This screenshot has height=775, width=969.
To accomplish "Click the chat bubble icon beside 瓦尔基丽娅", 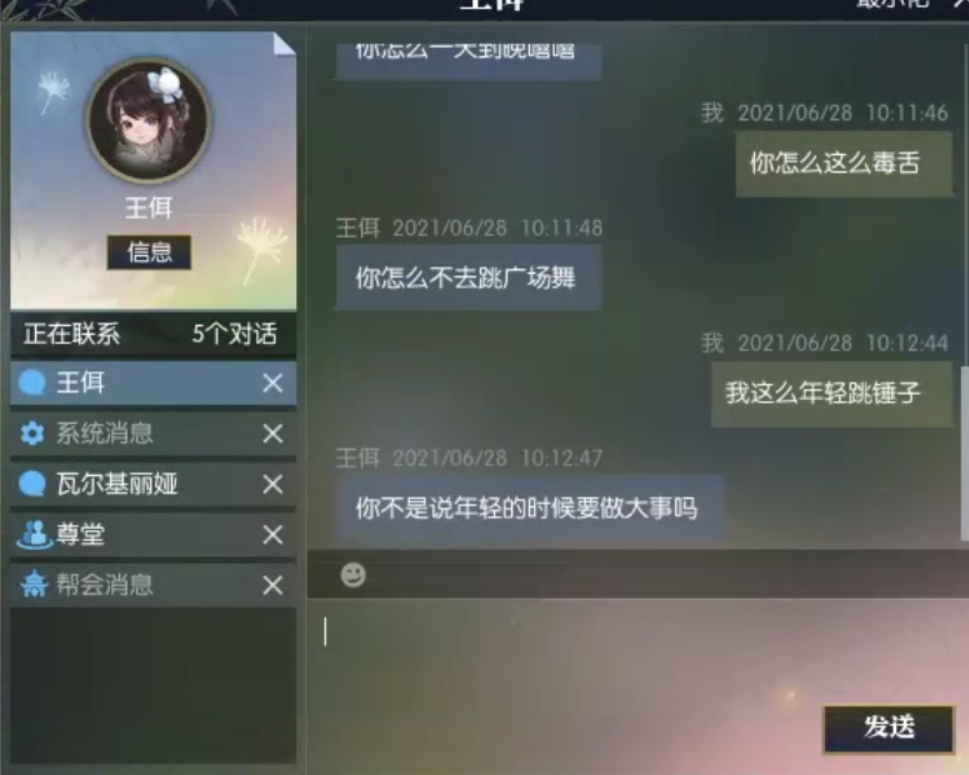I will [32, 483].
